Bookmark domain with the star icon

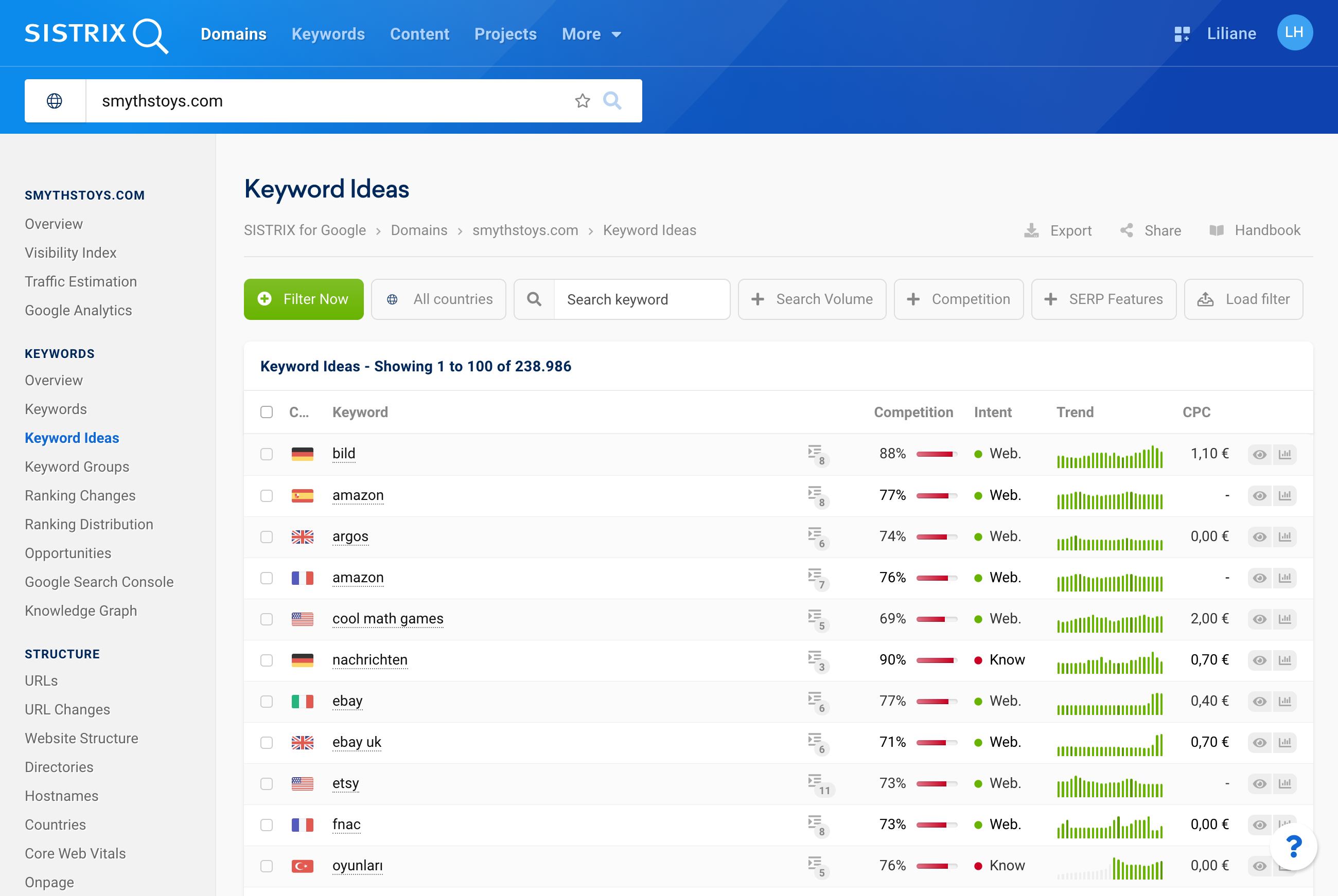[x=583, y=101]
